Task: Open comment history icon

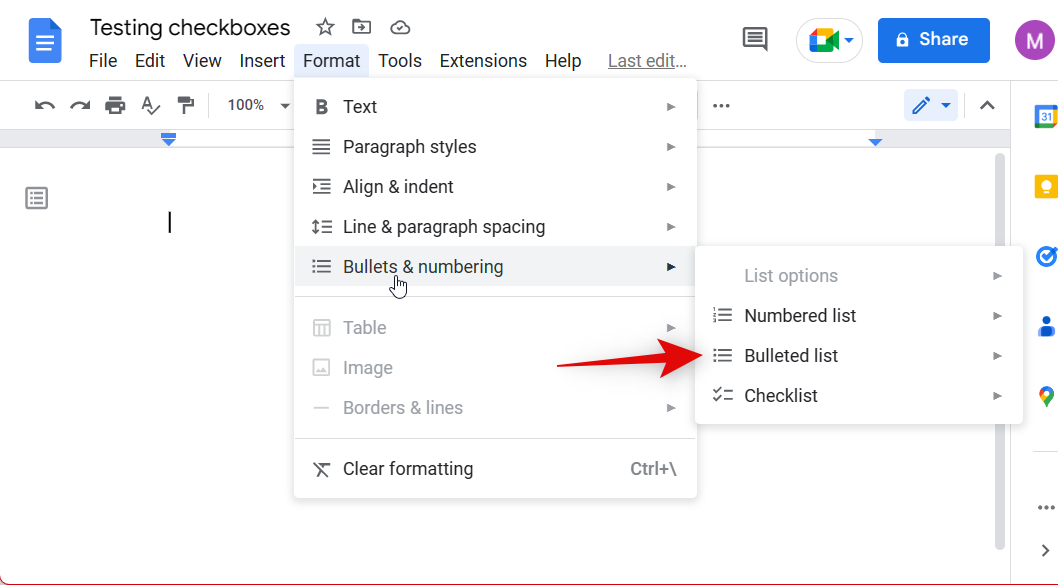Action: (x=754, y=39)
